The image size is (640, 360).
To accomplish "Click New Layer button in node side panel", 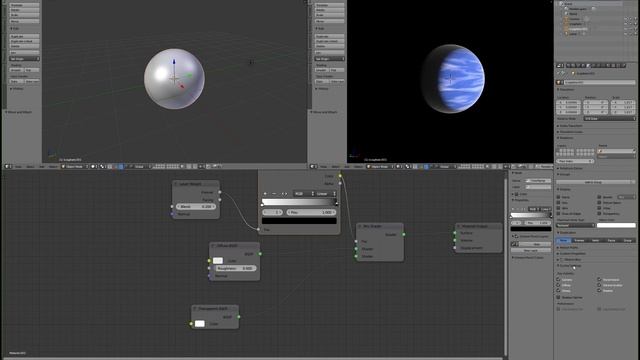I will 531,250.
